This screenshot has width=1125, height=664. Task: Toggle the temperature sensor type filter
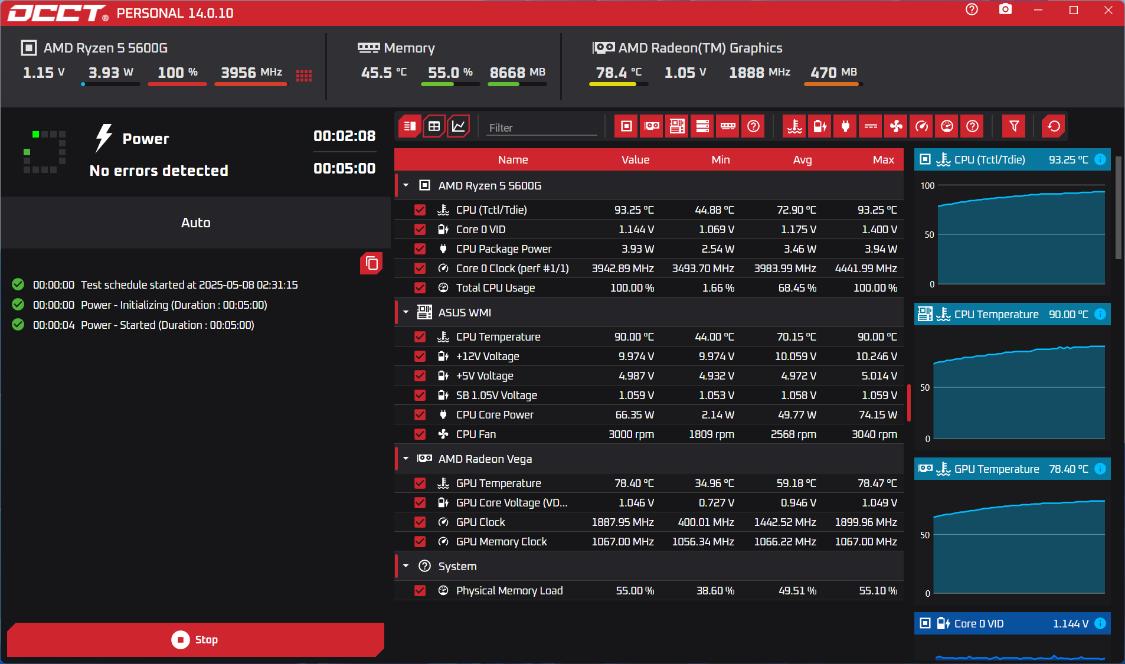(x=794, y=126)
